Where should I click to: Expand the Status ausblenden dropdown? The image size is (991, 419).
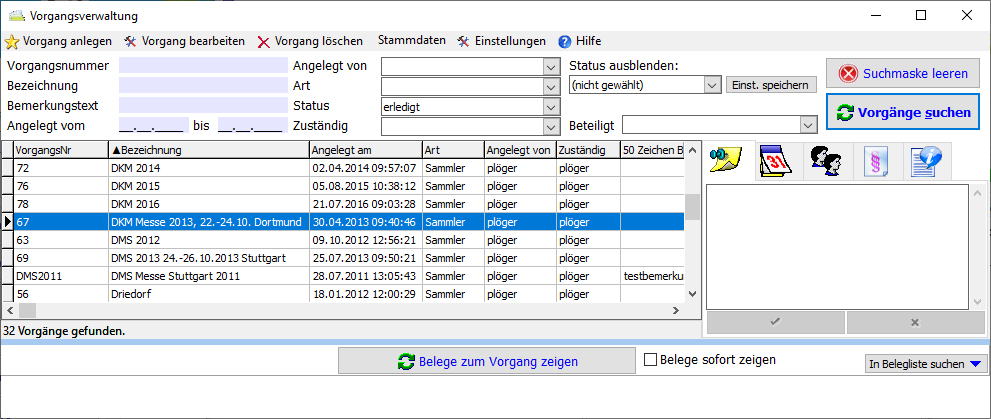tap(712, 85)
